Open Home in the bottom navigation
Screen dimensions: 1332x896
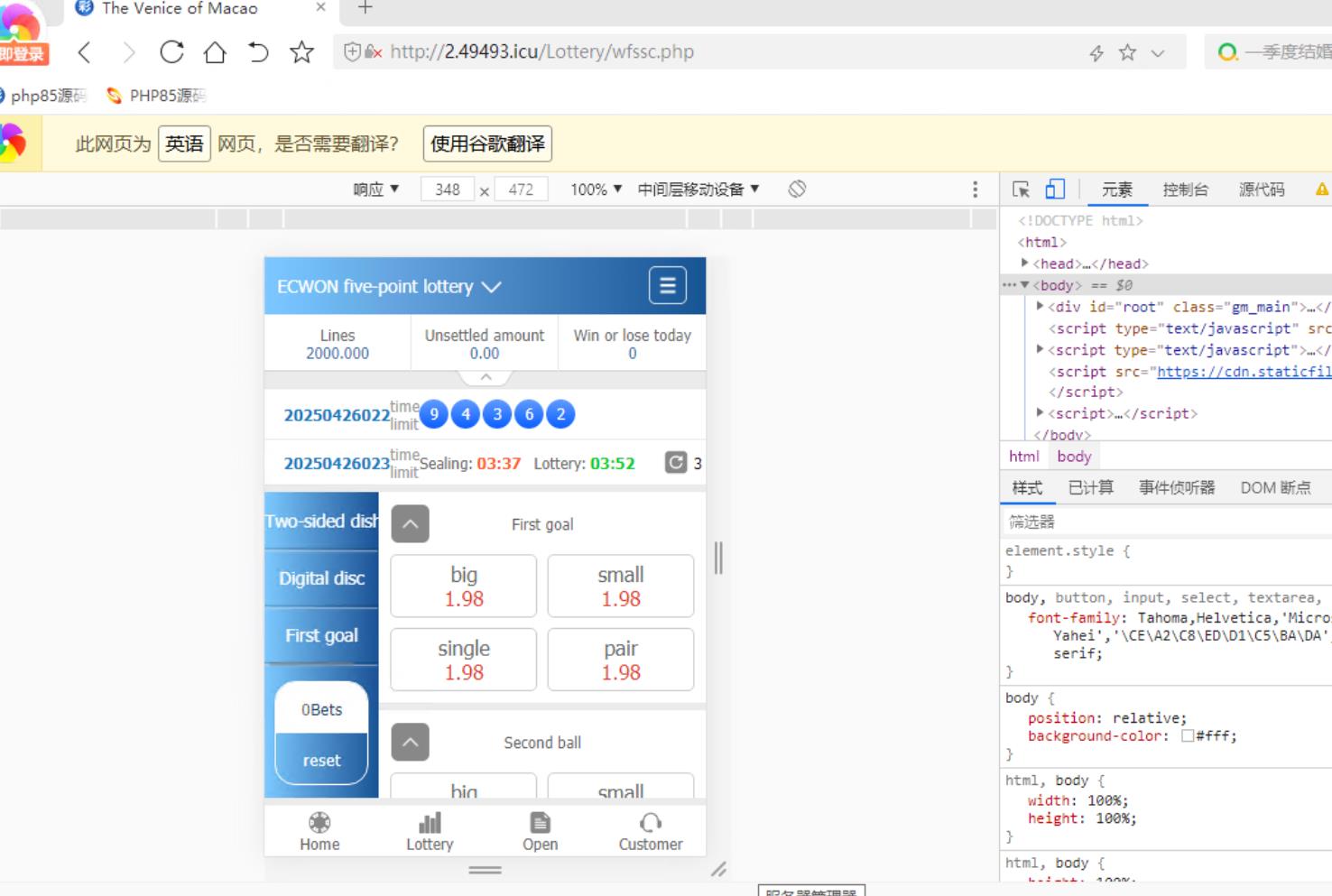[319, 831]
